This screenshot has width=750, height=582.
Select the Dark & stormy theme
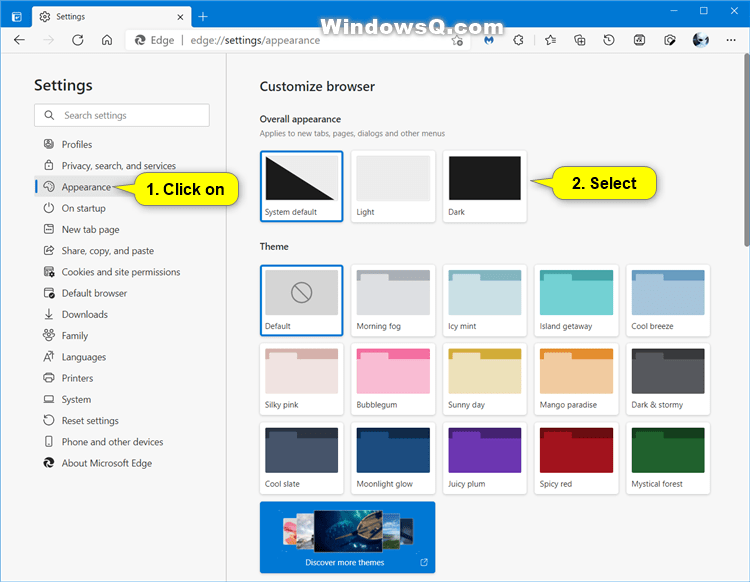pos(668,379)
